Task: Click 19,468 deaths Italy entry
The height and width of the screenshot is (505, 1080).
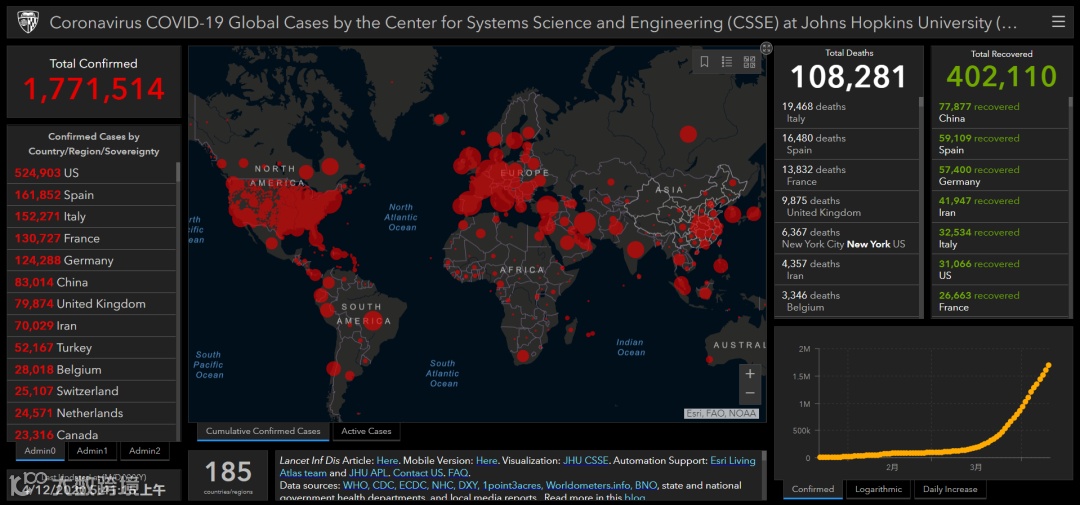Action: click(x=849, y=112)
